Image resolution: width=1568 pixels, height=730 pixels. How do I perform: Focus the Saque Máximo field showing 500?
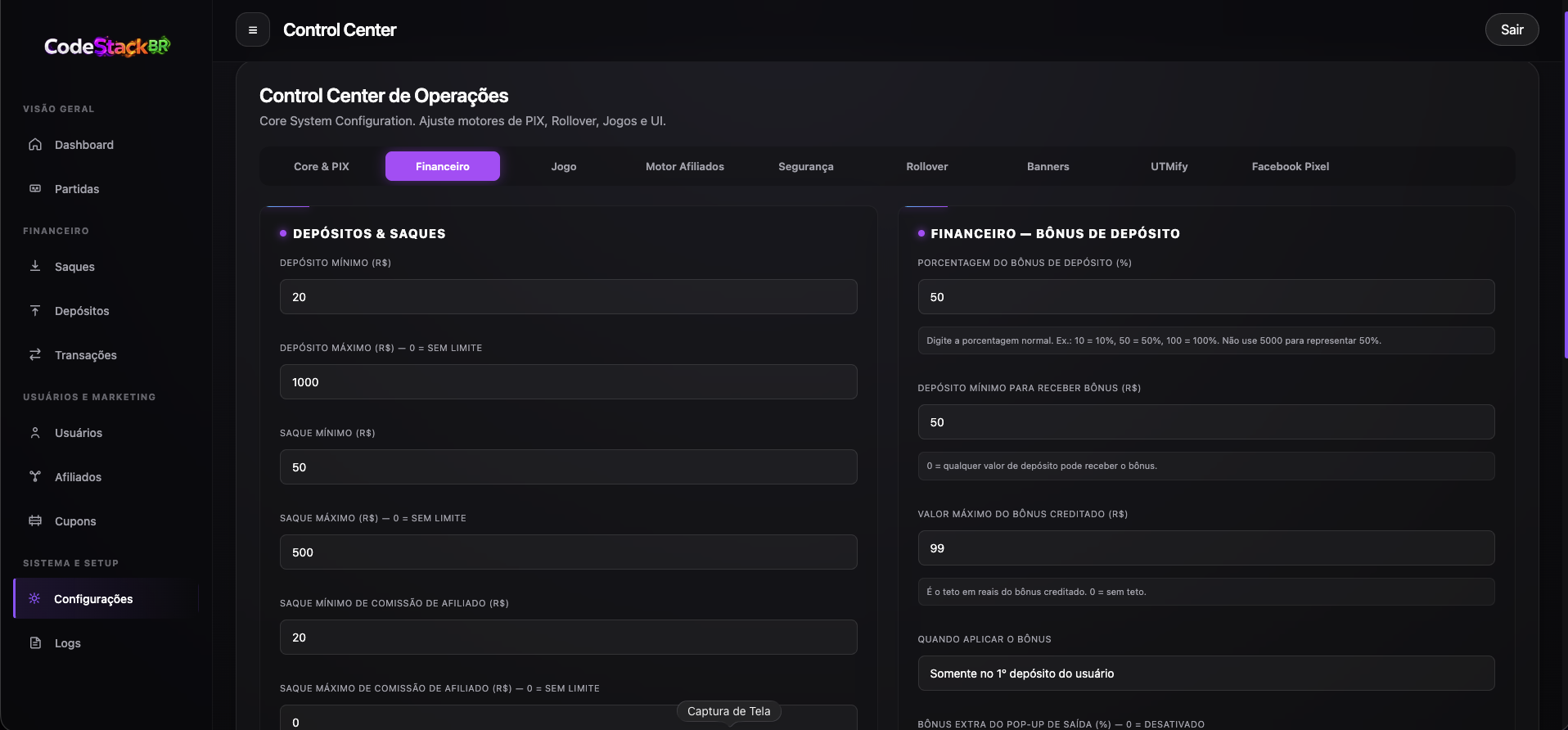point(569,552)
